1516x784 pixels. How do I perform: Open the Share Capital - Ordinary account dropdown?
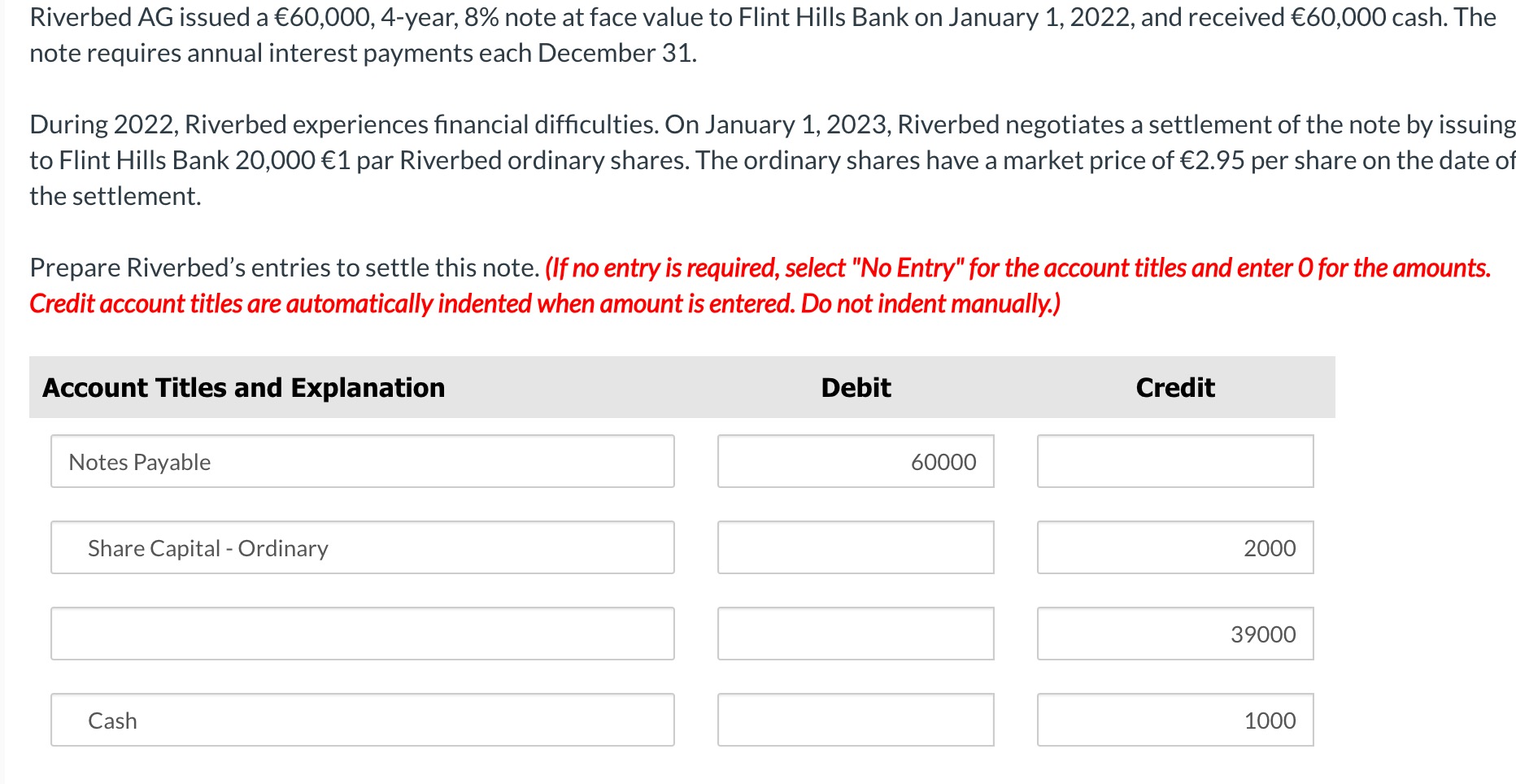coord(362,547)
